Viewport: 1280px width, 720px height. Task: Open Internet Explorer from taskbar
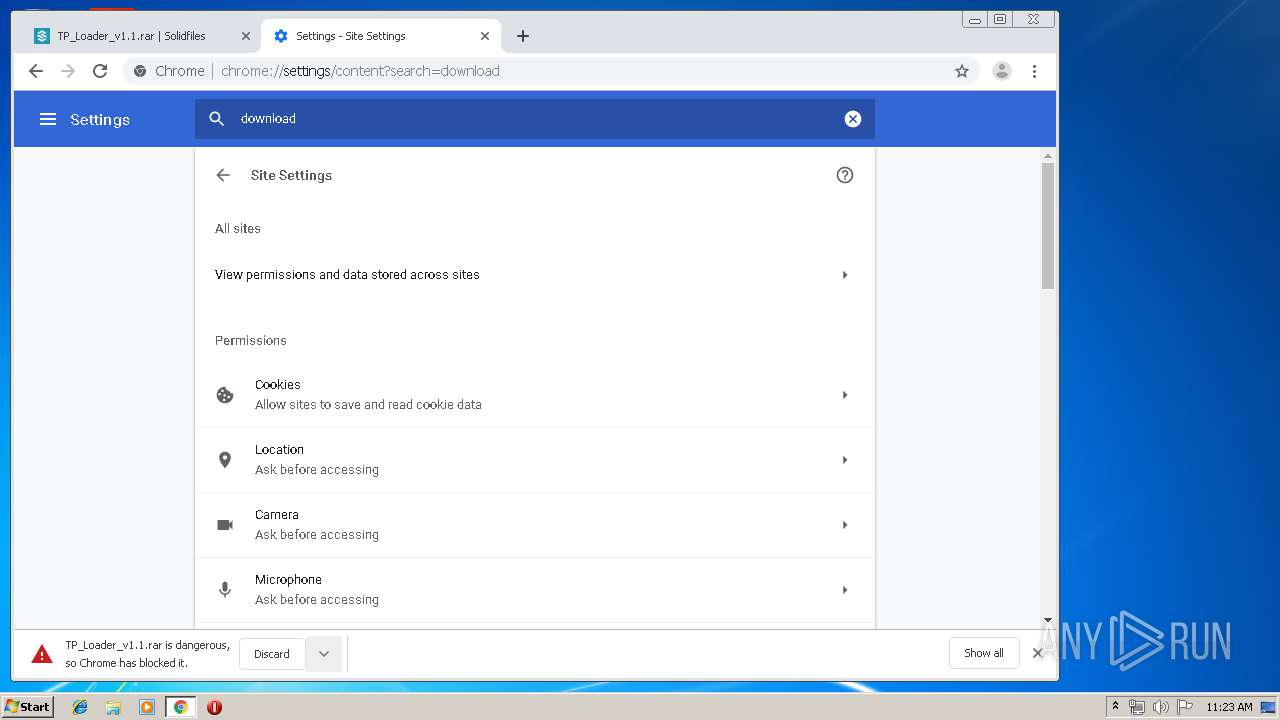pyautogui.click(x=80, y=707)
